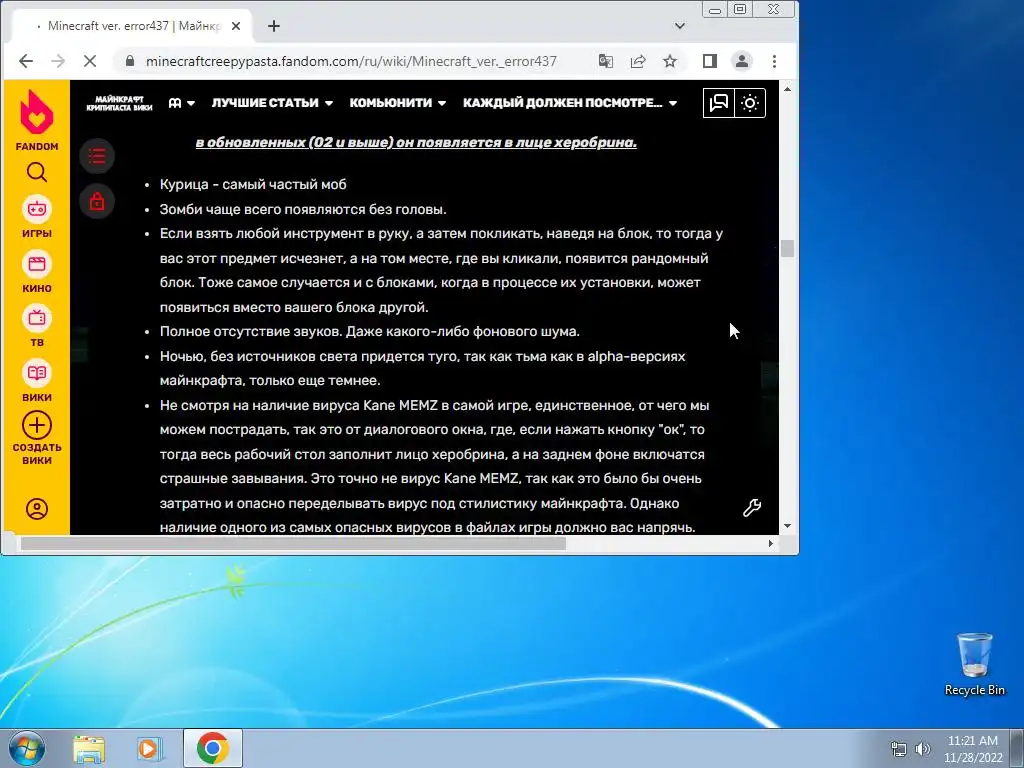Image resolution: width=1024 pixels, height=768 pixels.
Task: Expand the Комьюнити menu
Action: (398, 103)
